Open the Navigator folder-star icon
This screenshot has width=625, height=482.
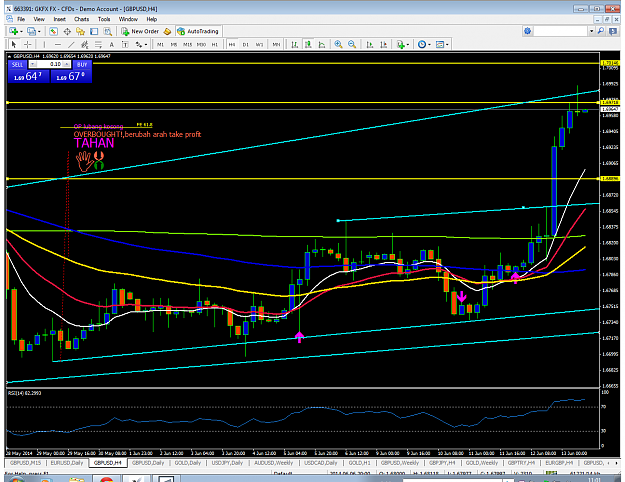click(x=81, y=31)
